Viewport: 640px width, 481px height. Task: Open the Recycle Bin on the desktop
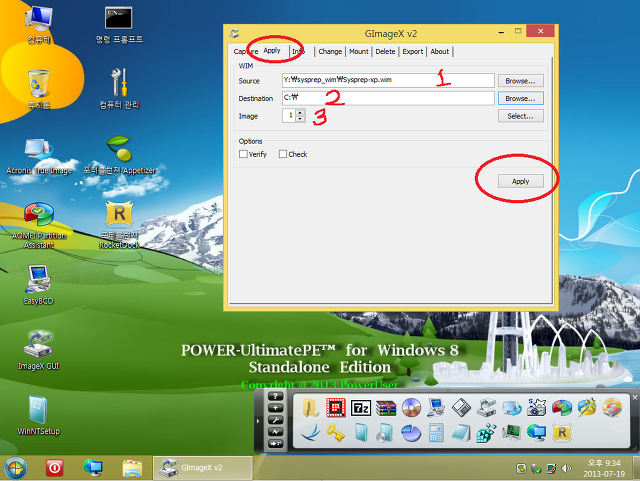click(x=39, y=89)
